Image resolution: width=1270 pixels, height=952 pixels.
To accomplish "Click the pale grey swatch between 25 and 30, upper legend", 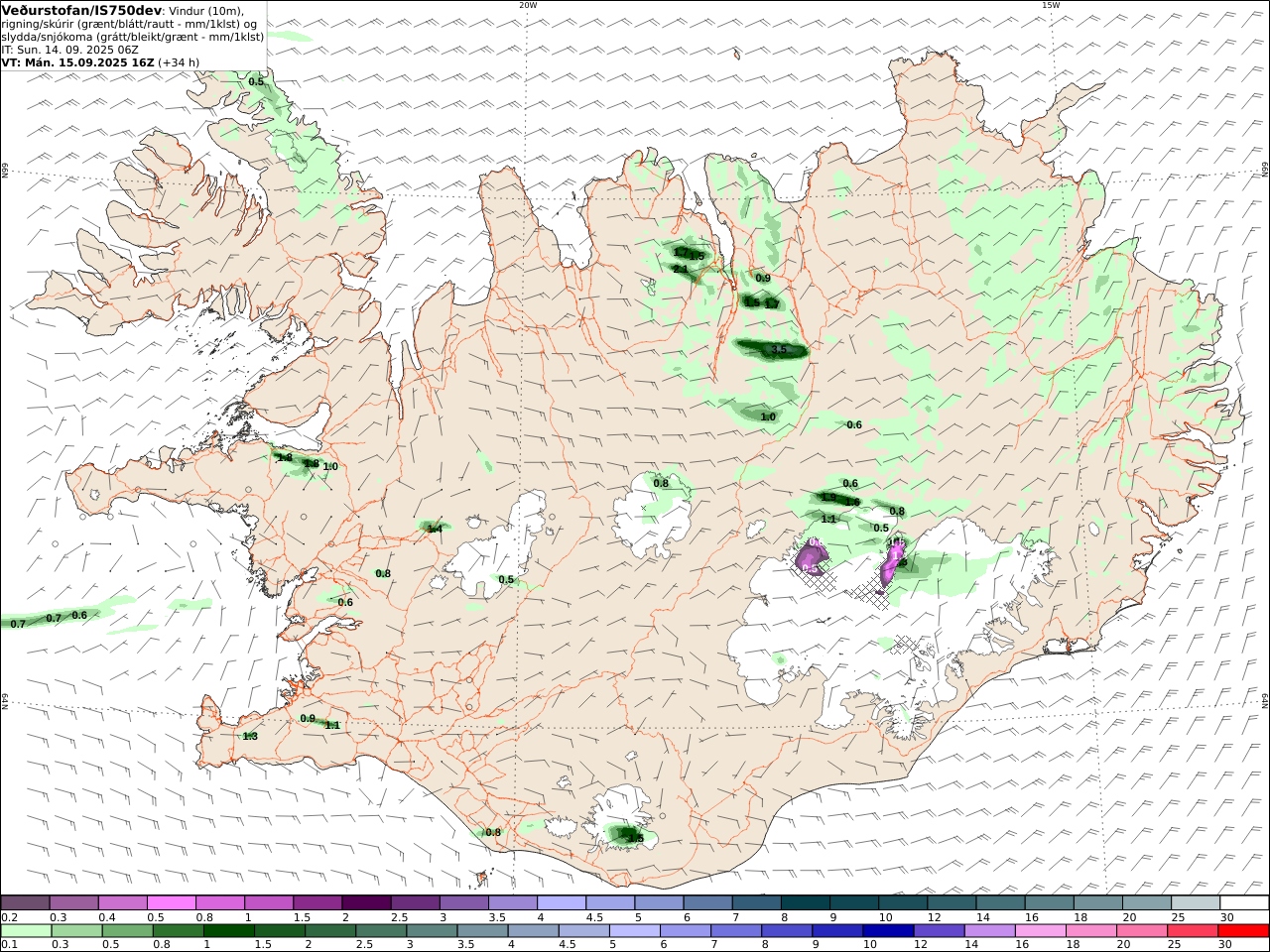I will pyautogui.click(x=1194, y=902).
